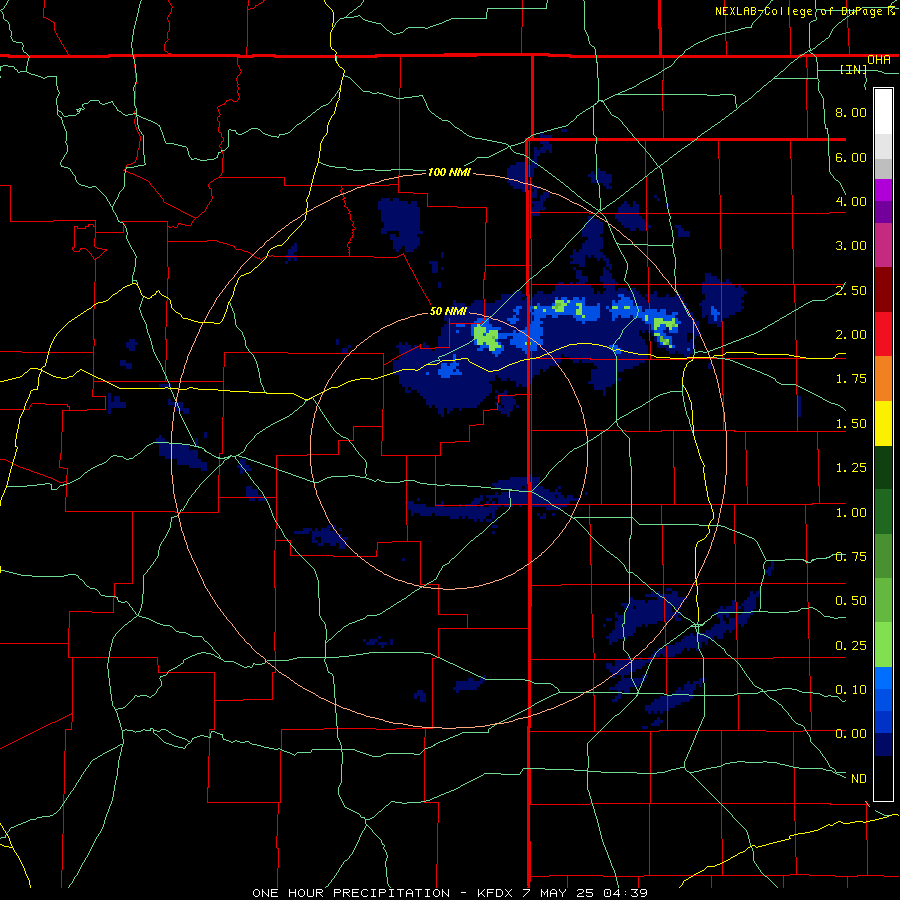
Task: Click the navy legend swatch below 0.00
Action: pos(883,745)
